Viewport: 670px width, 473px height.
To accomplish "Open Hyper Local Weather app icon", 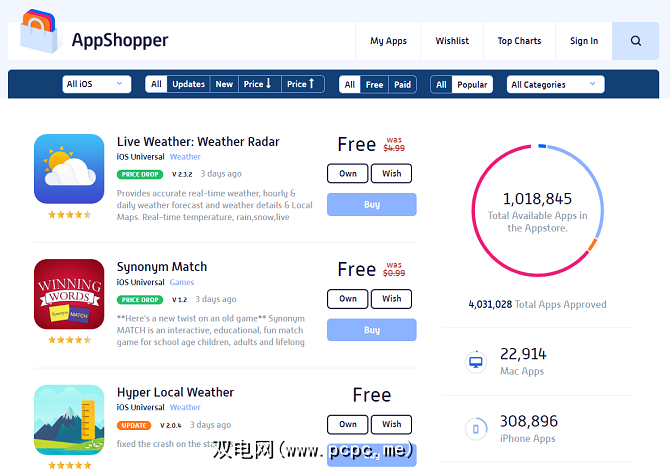I will pyautogui.click(x=69, y=420).
